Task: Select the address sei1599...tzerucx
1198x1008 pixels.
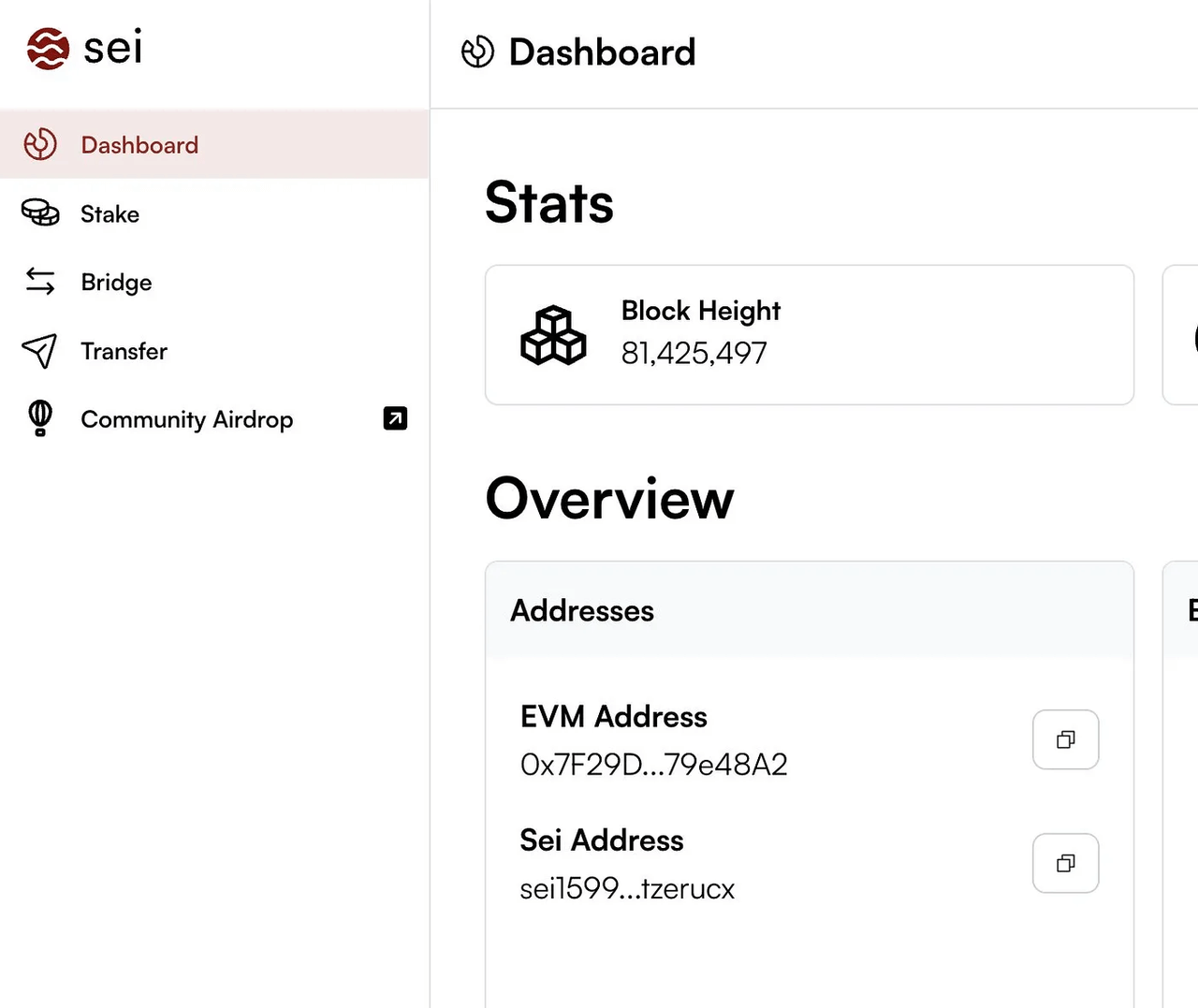Action: 627,888
